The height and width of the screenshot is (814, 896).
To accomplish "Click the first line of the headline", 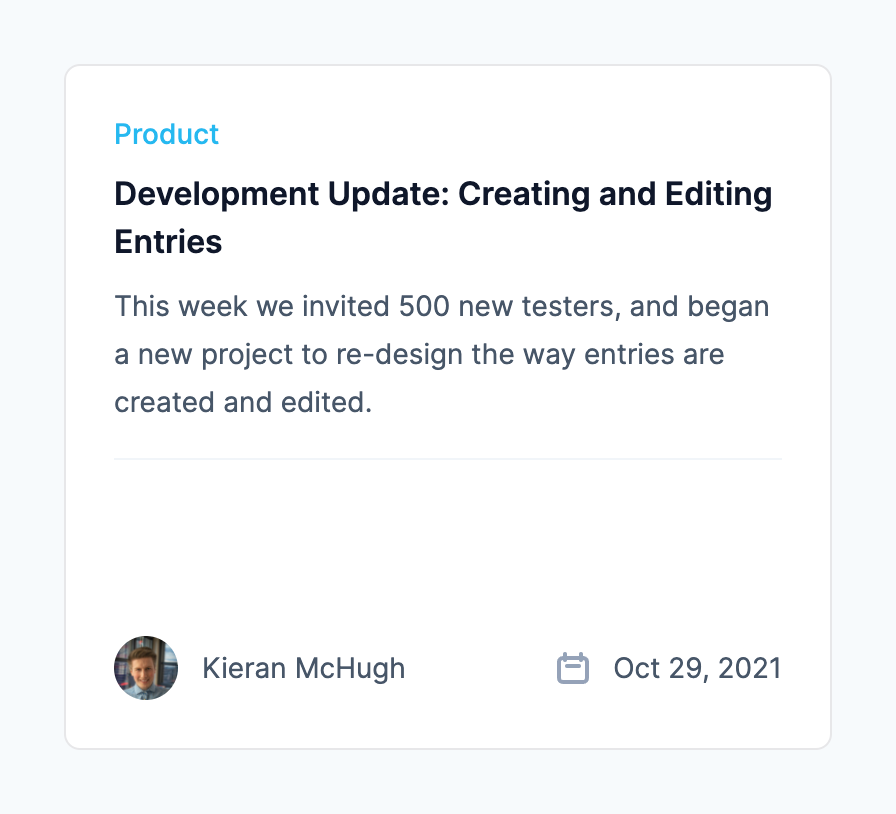I will 443,194.
